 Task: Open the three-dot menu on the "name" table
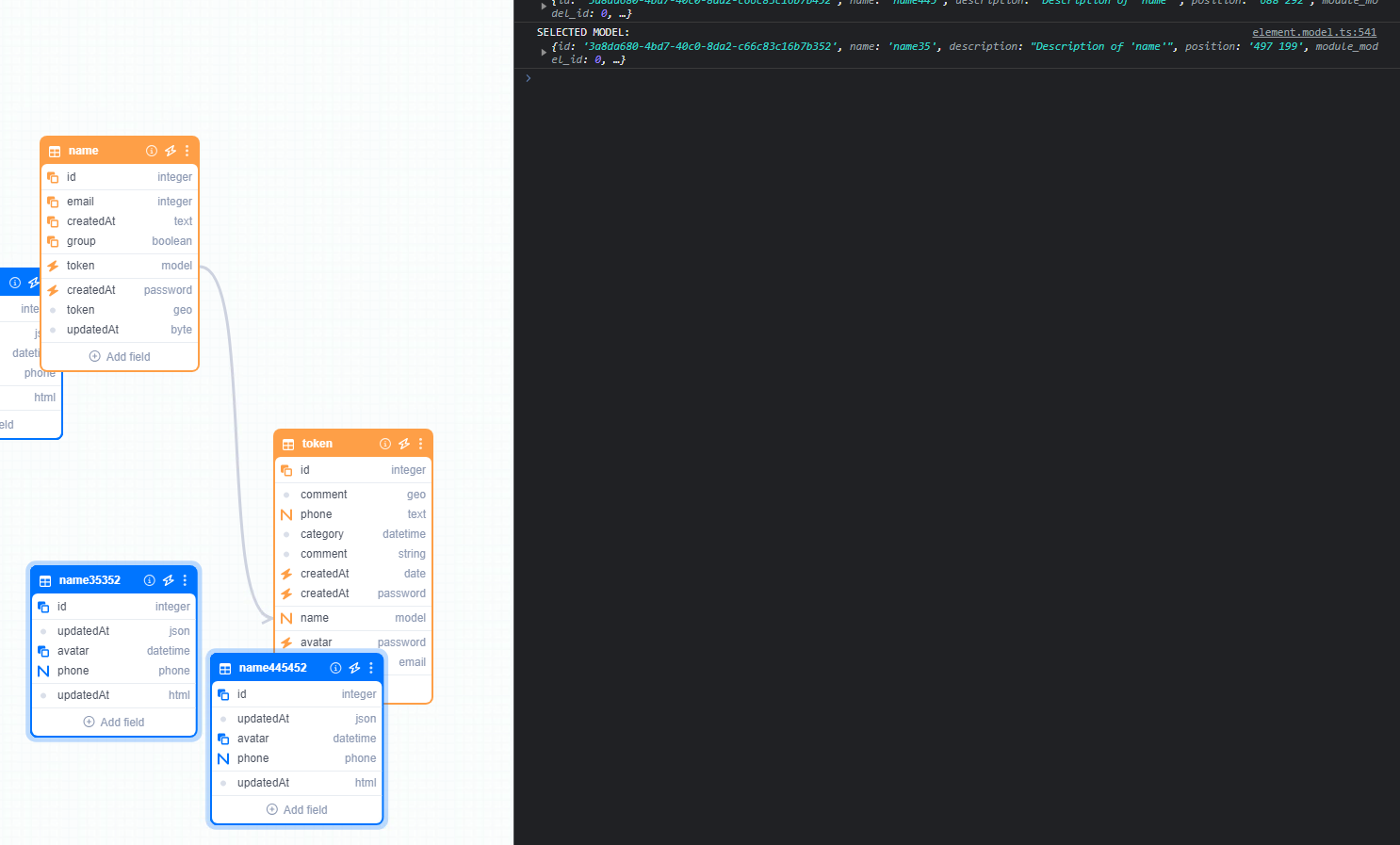187,151
